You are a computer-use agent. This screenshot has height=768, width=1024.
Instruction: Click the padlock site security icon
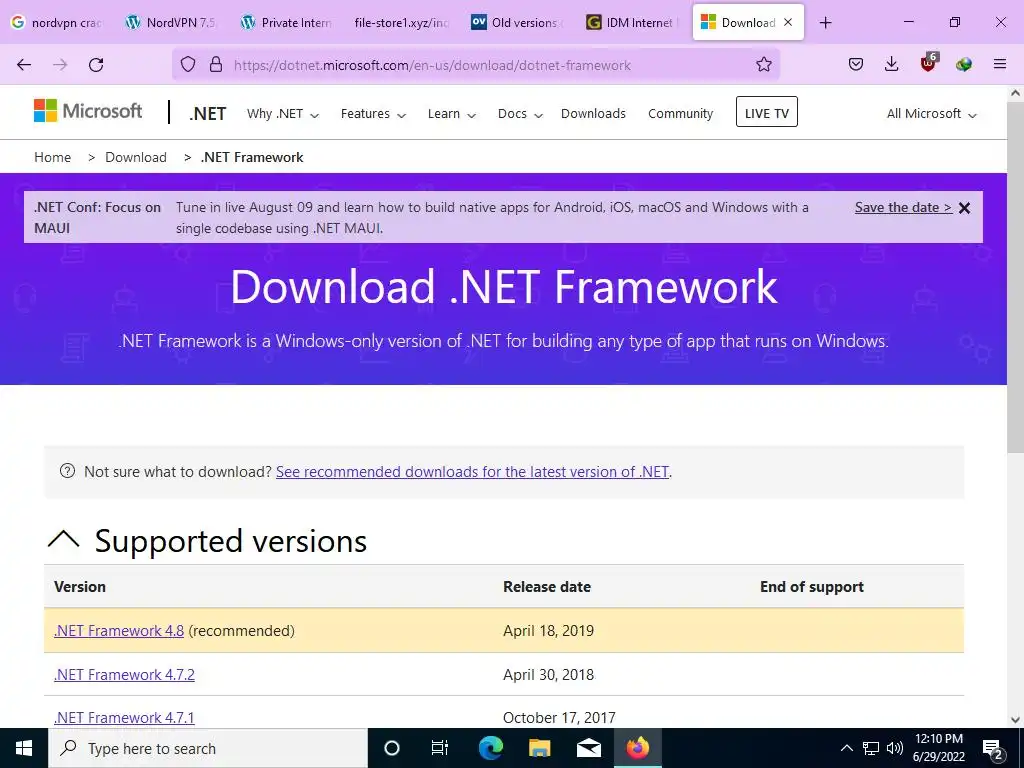click(x=216, y=65)
